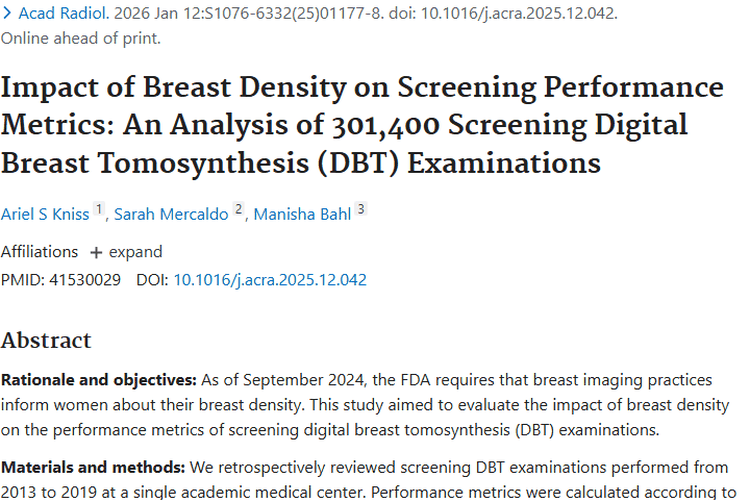Open author Ariel S Kniss link
This screenshot has height=500, width=750.
click(x=44, y=214)
